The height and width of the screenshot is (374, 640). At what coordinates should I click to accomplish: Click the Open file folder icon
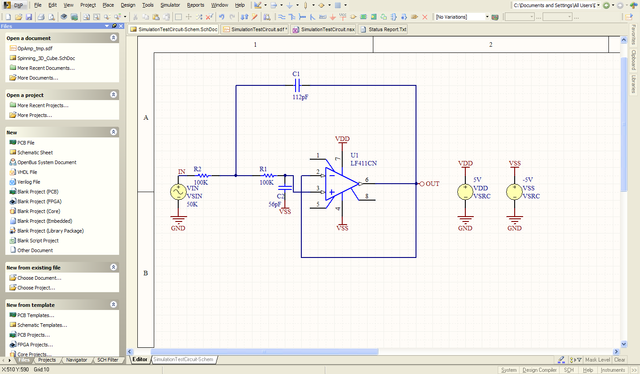coord(18,17)
